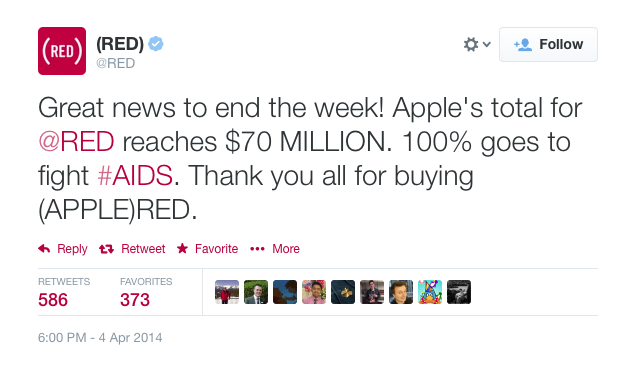Click the (RED) display name
Screen dimensions: 636x379
(x=120, y=44)
